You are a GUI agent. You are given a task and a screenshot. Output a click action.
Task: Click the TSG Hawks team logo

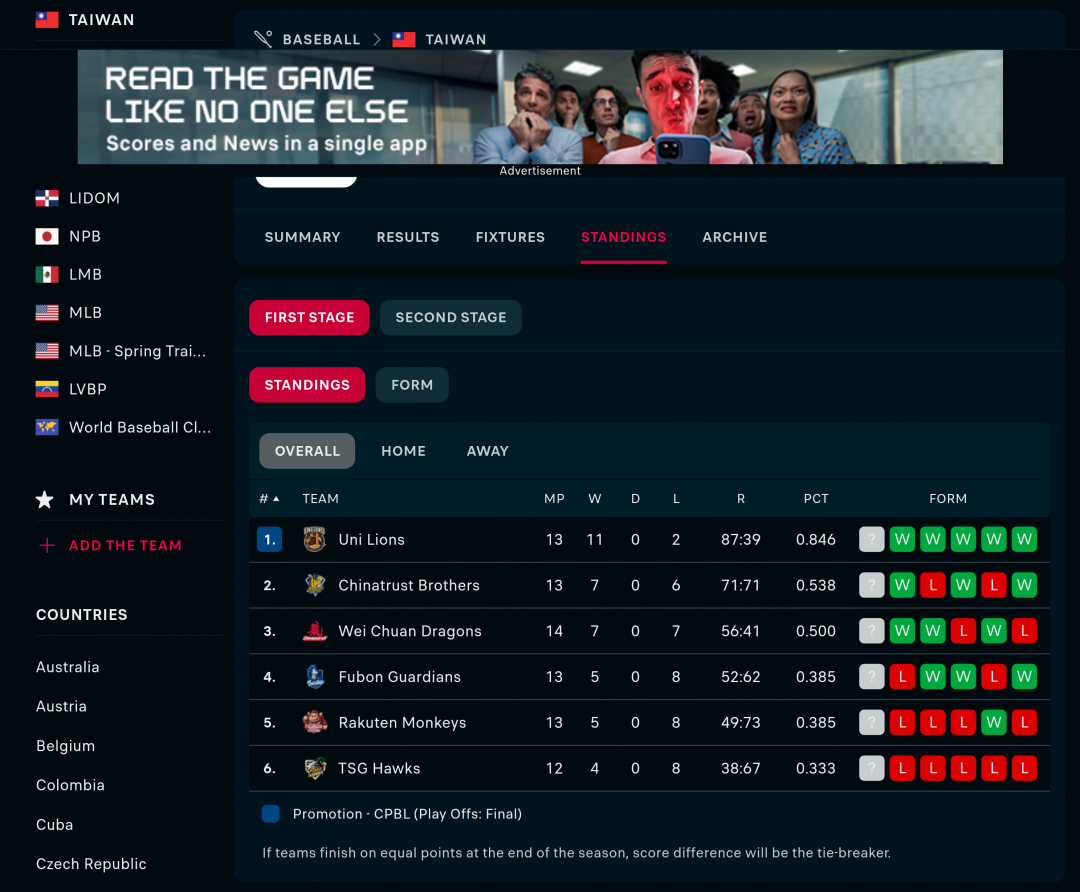pos(315,769)
